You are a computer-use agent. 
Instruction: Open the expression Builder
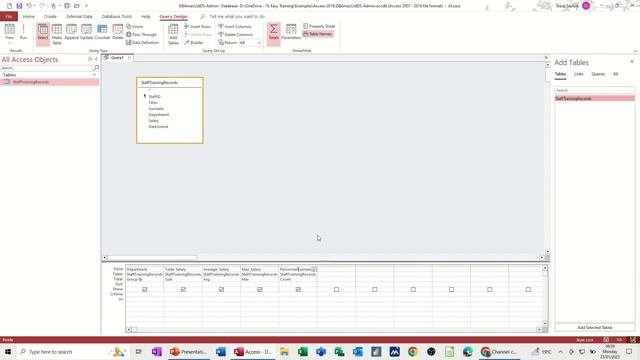[x=194, y=42]
